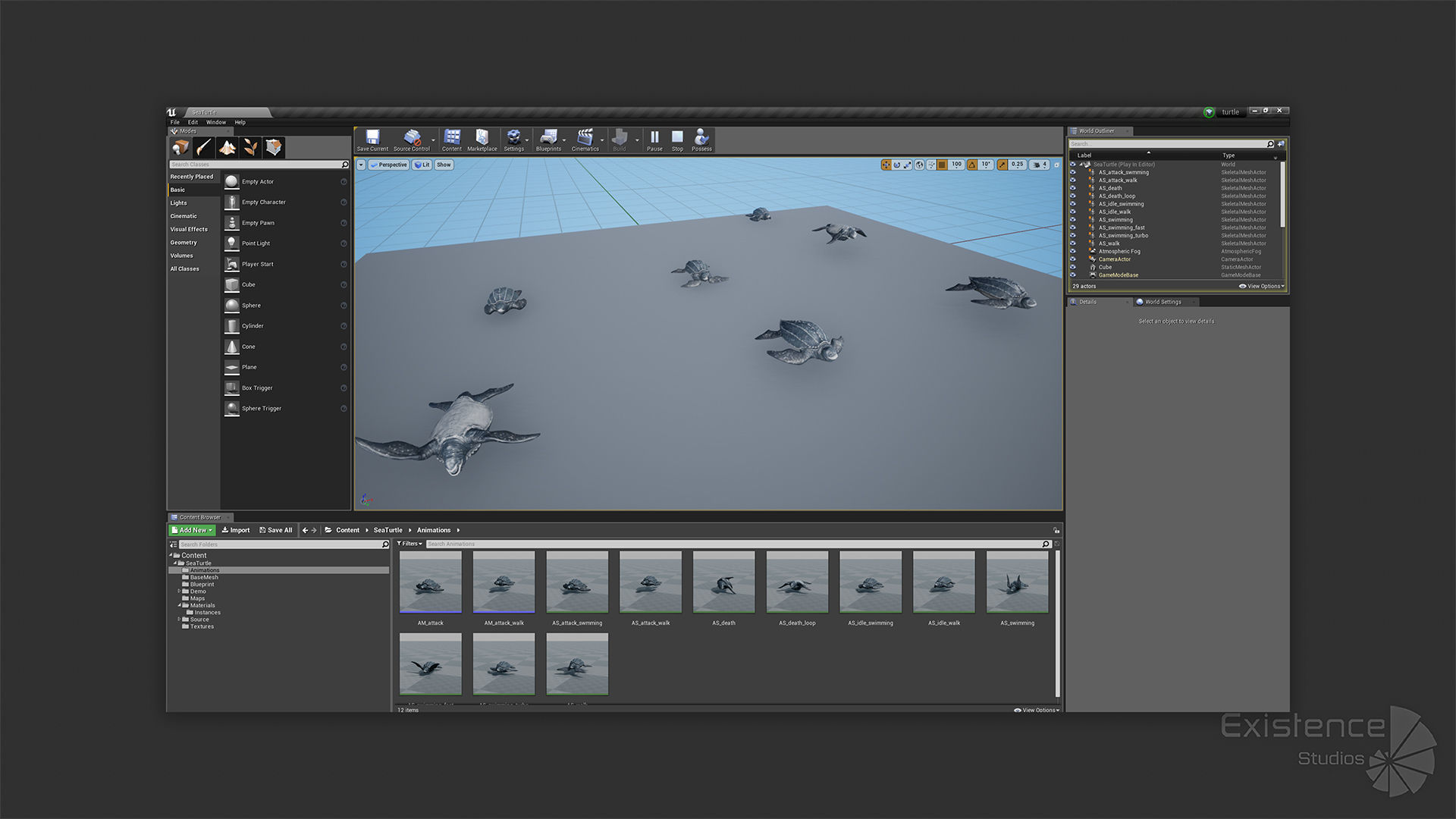This screenshot has width=1456, height=819.
Task: Click the Cinematics clapperboard icon
Action: [585, 138]
